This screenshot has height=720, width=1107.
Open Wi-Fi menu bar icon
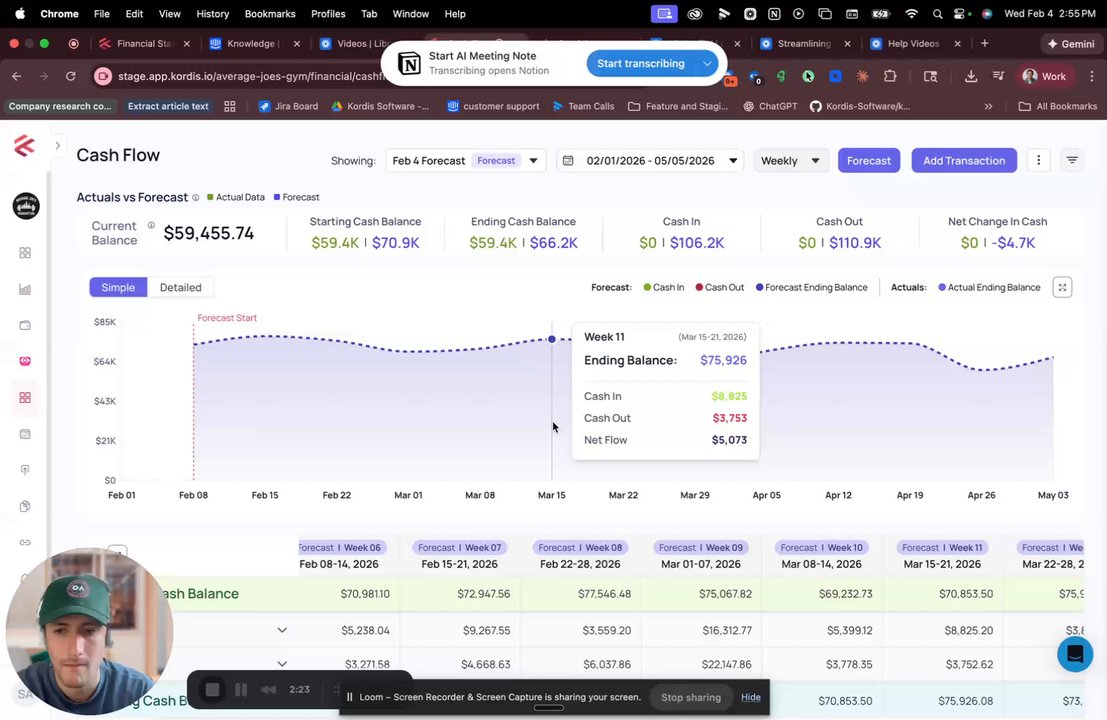click(911, 13)
